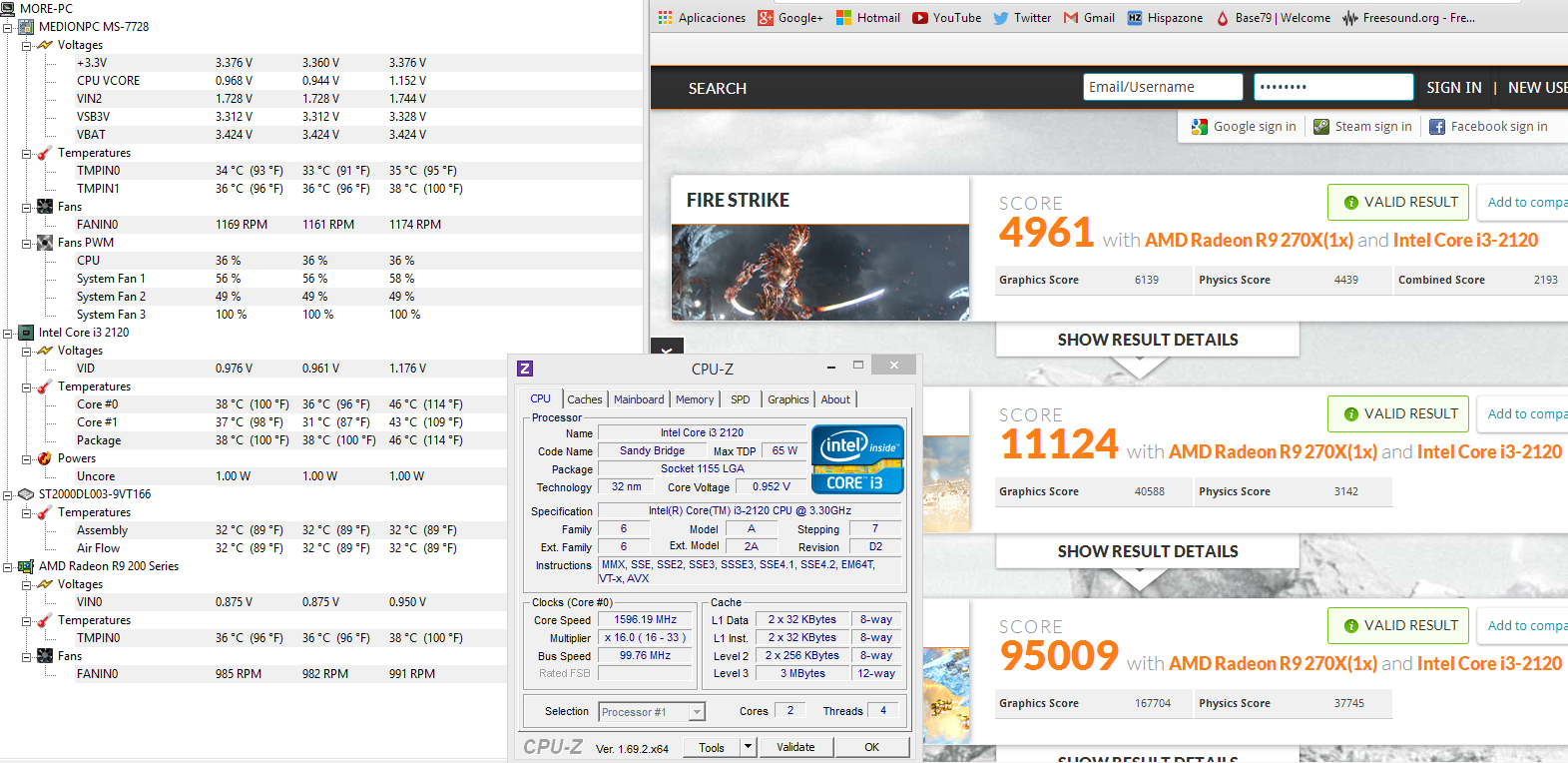Switch to the Mainboard tab in CPU-Z
The width and height of the screenshot is (1568, 763).
pyautogui.click(x=639, y=399)
